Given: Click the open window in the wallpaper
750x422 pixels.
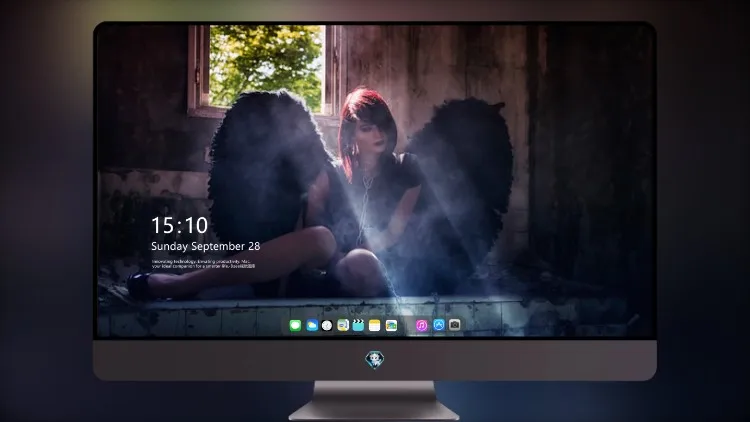Looking at the screenshot, I should (x=265, y=67).
